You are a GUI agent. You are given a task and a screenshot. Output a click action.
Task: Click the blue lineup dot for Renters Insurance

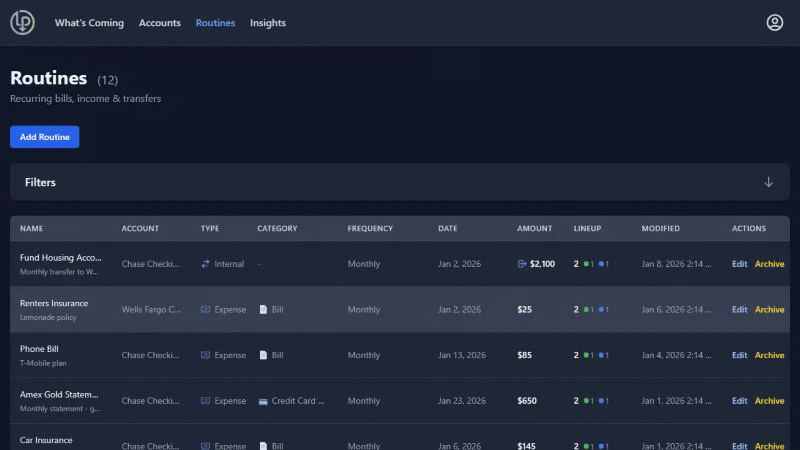[x=601, y=310]
